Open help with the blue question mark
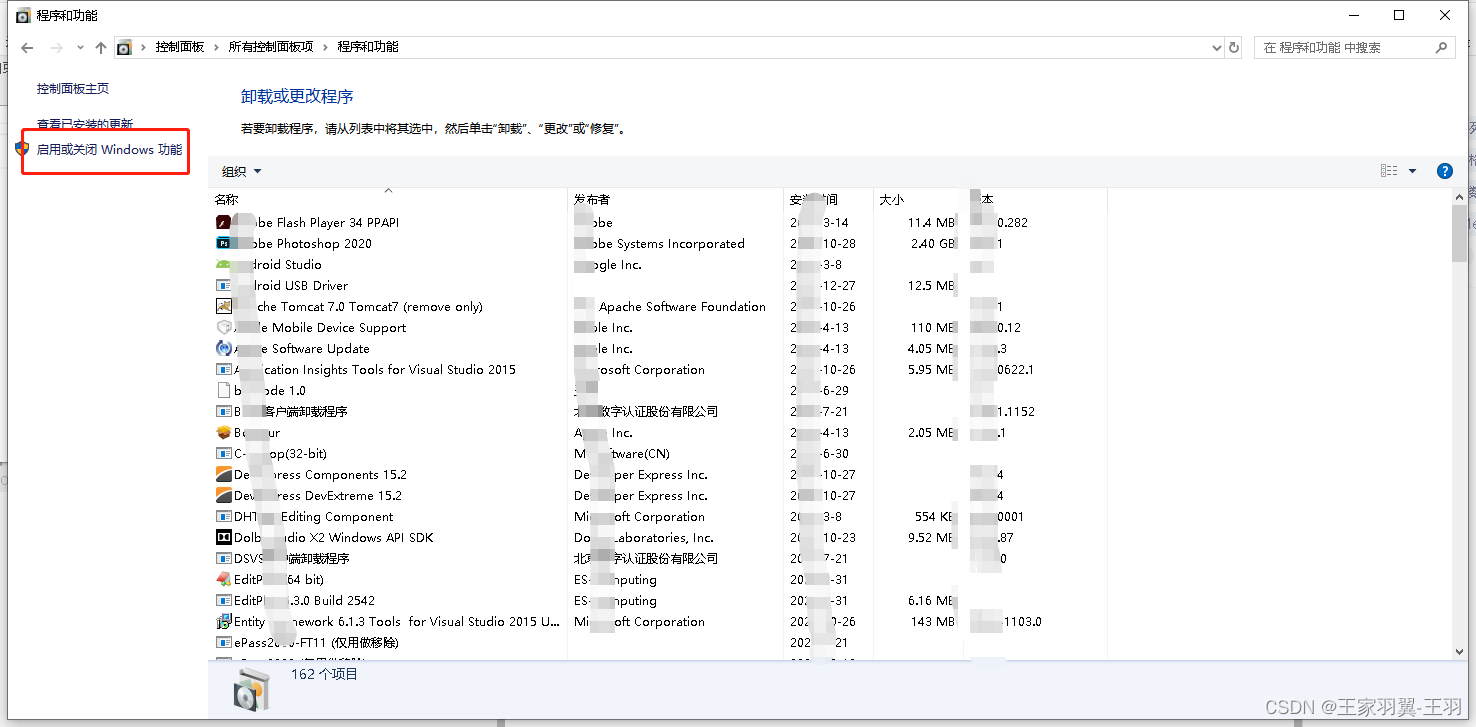1476x727 pixels. coord(1445,171)
